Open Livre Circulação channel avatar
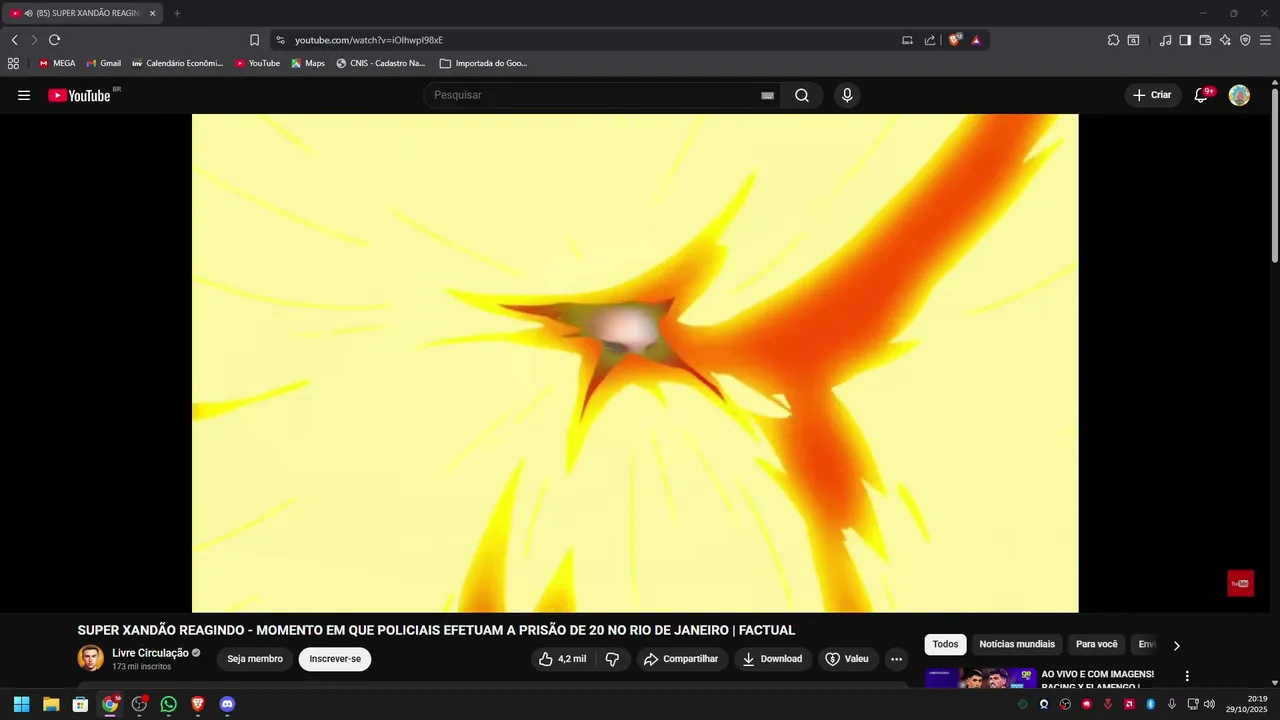This screenshot has height=720, width=1280. 91,658
